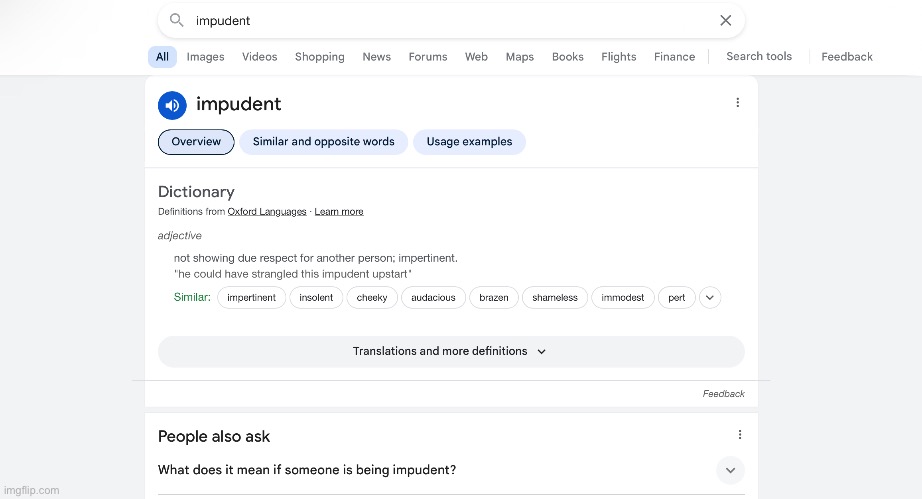Open People also ask three-dot menu

point(740,435)
